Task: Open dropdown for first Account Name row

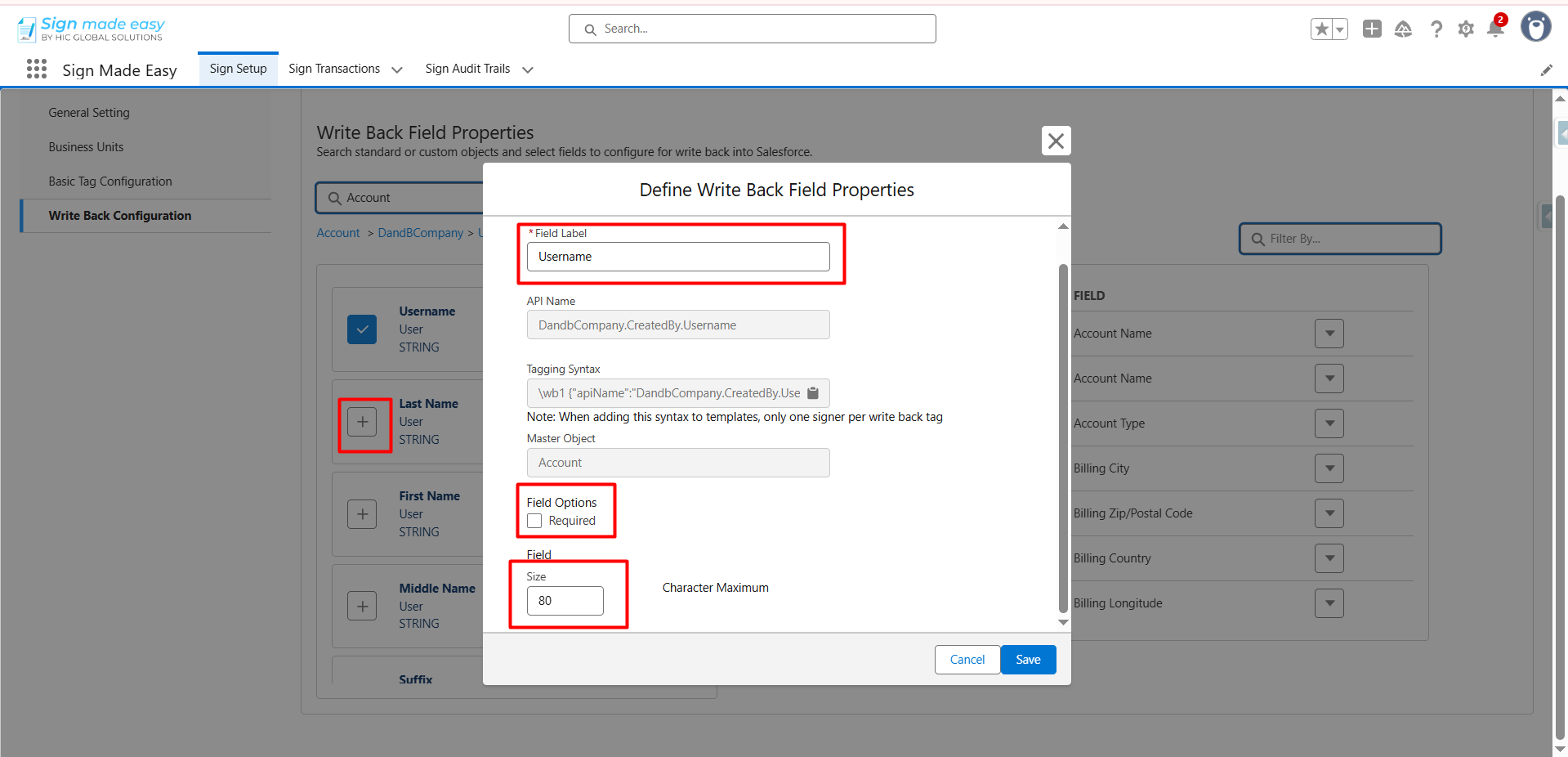Action: coord(1329,334)
